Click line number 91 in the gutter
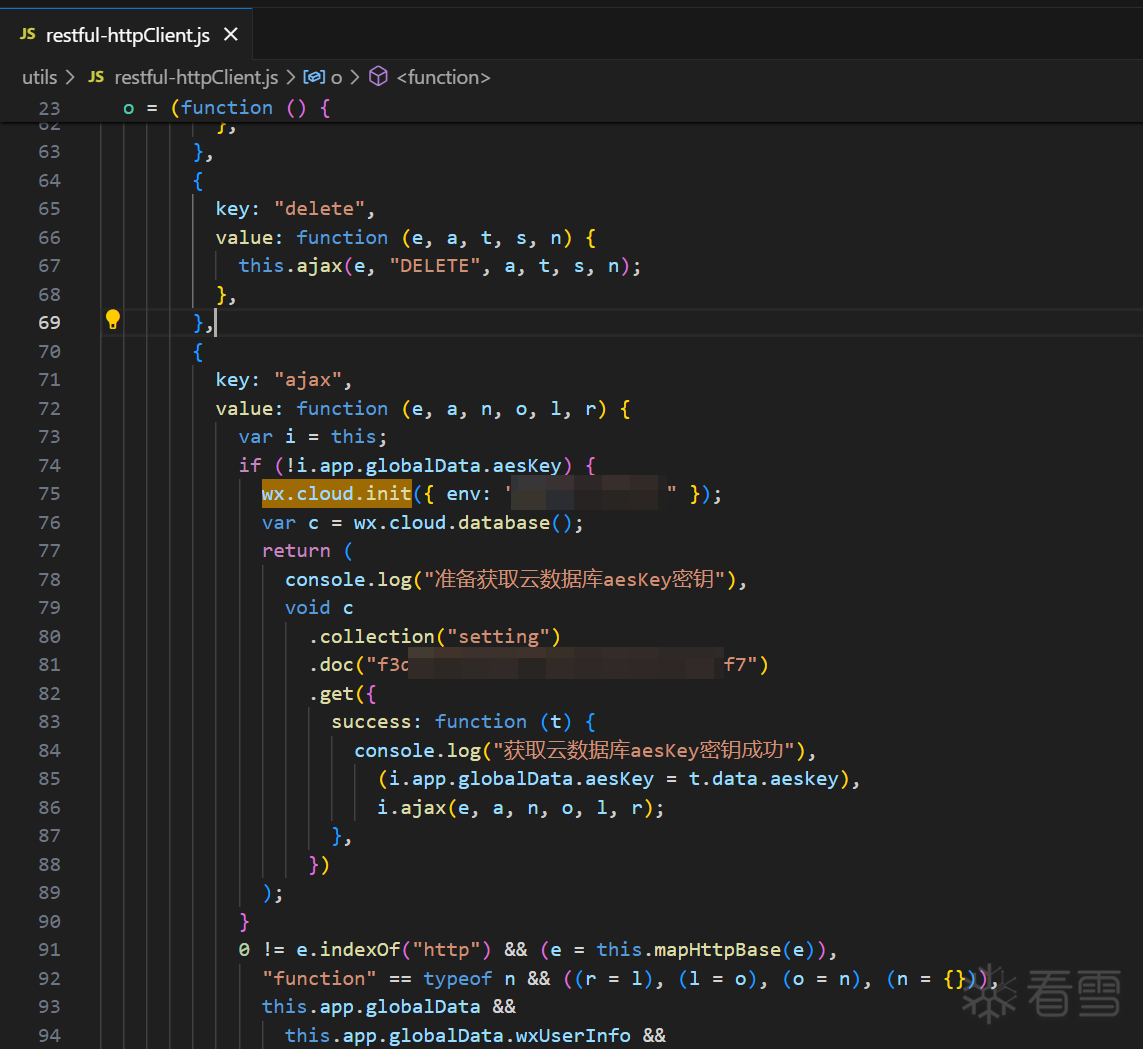Screen dimensions: 1143x1049 49,950
